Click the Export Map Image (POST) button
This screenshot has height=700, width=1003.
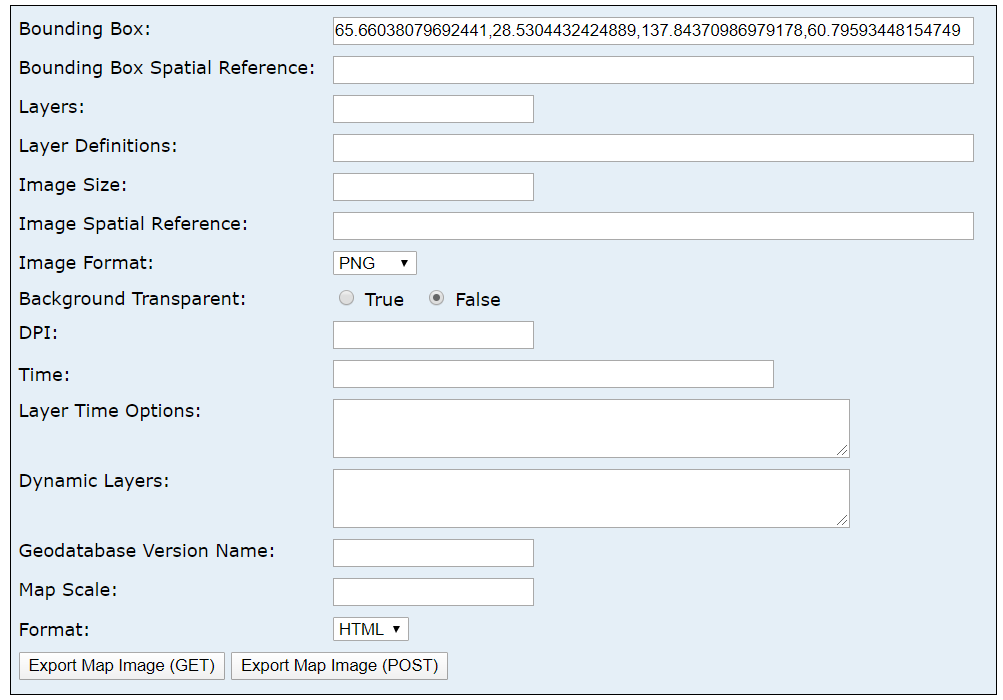340,666
